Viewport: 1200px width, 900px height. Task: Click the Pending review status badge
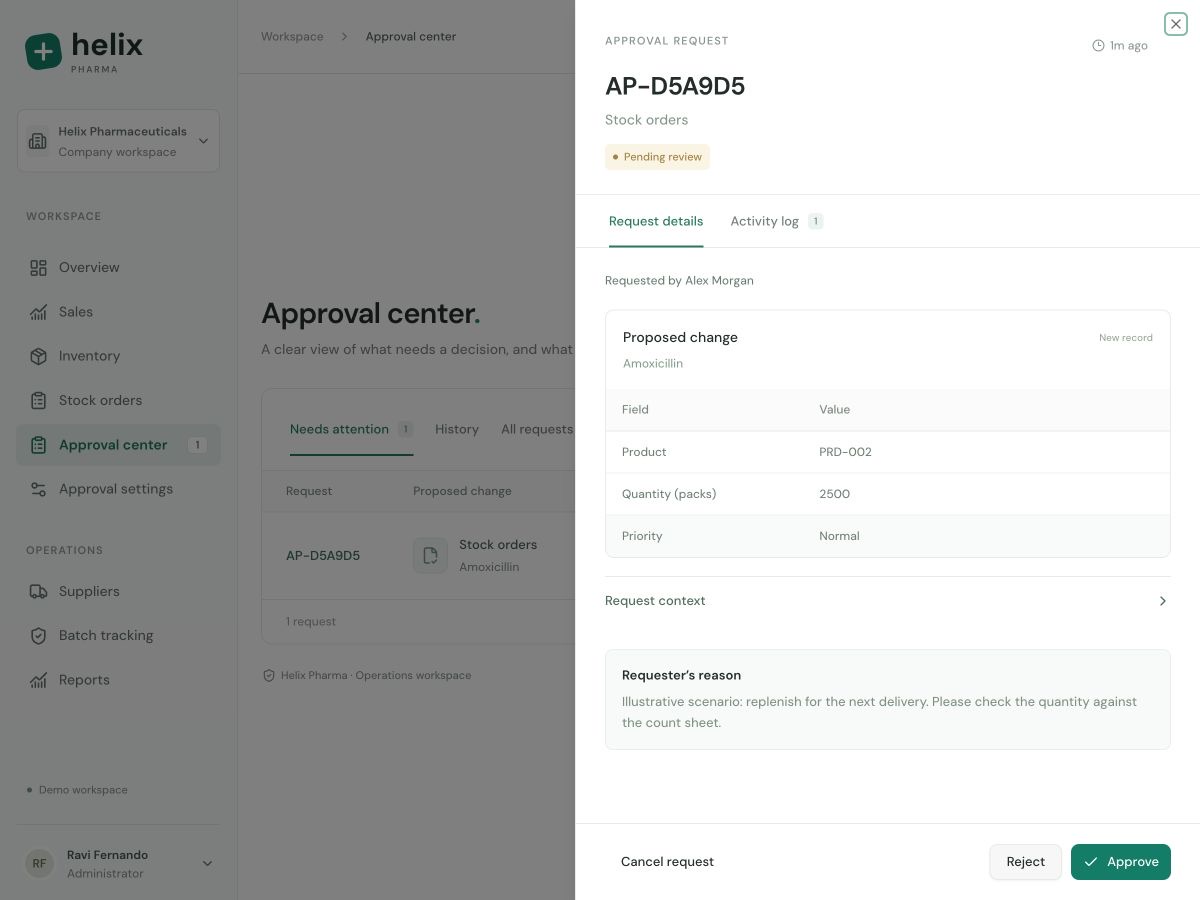coord(657,157)
